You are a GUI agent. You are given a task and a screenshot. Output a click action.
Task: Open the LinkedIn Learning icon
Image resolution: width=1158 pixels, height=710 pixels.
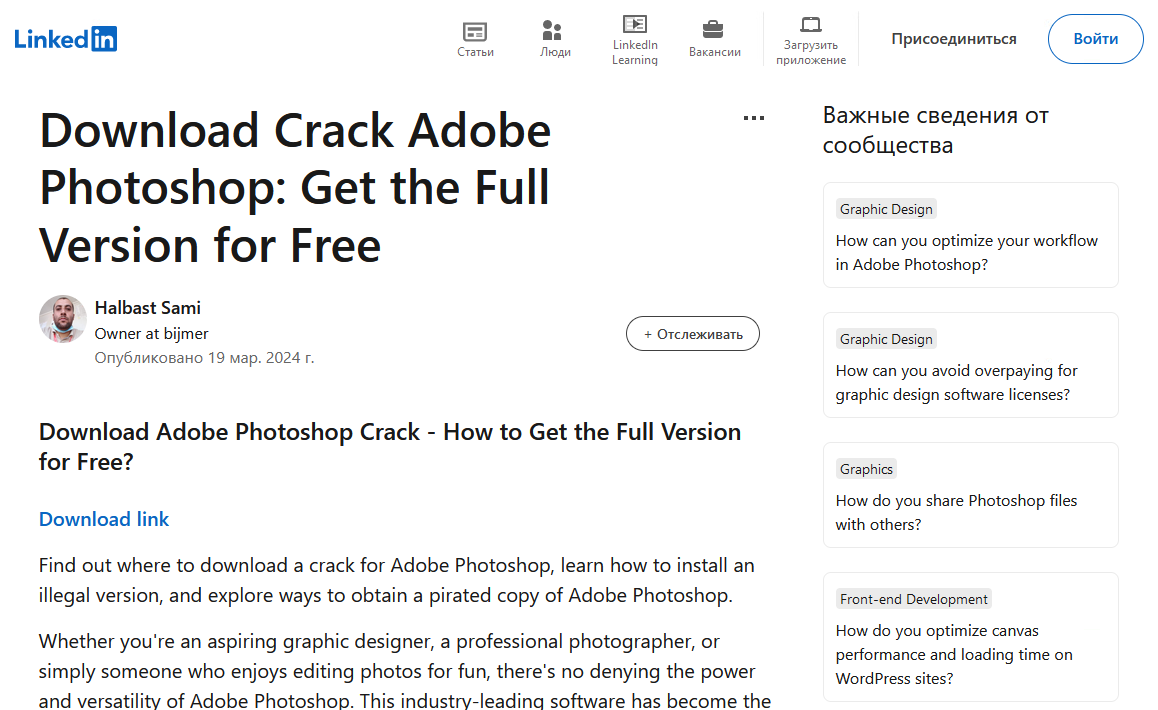point(635,24)
